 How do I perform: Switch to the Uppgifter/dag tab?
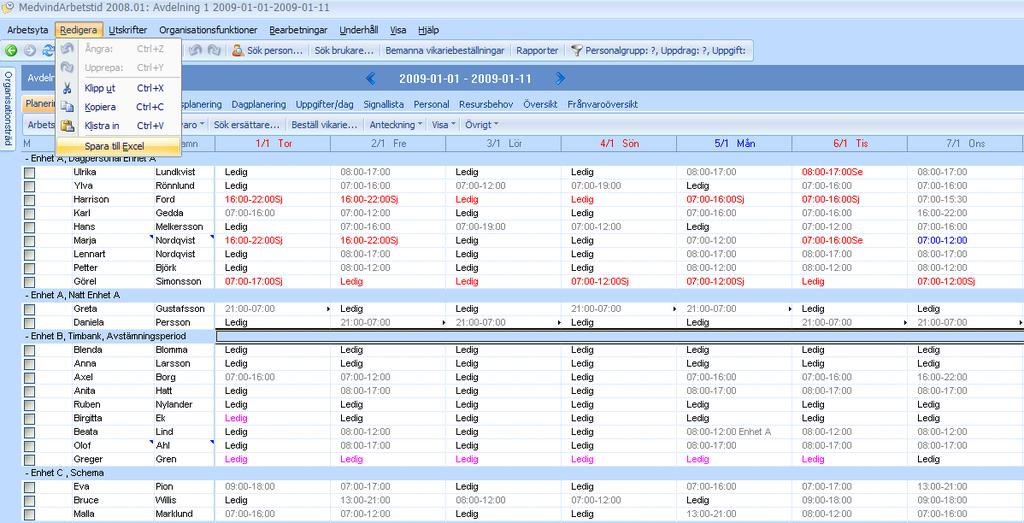[x=325, y=104]
